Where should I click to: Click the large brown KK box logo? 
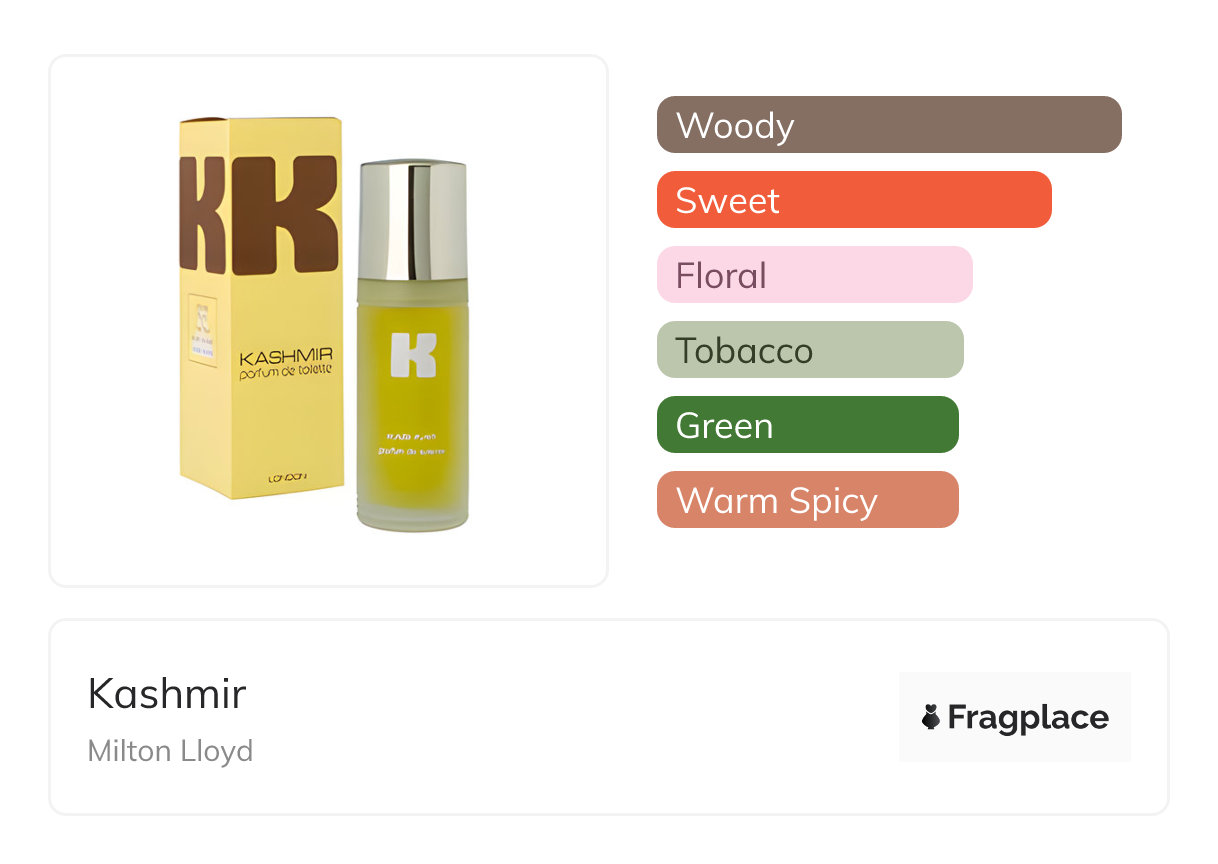coord(258,214)
